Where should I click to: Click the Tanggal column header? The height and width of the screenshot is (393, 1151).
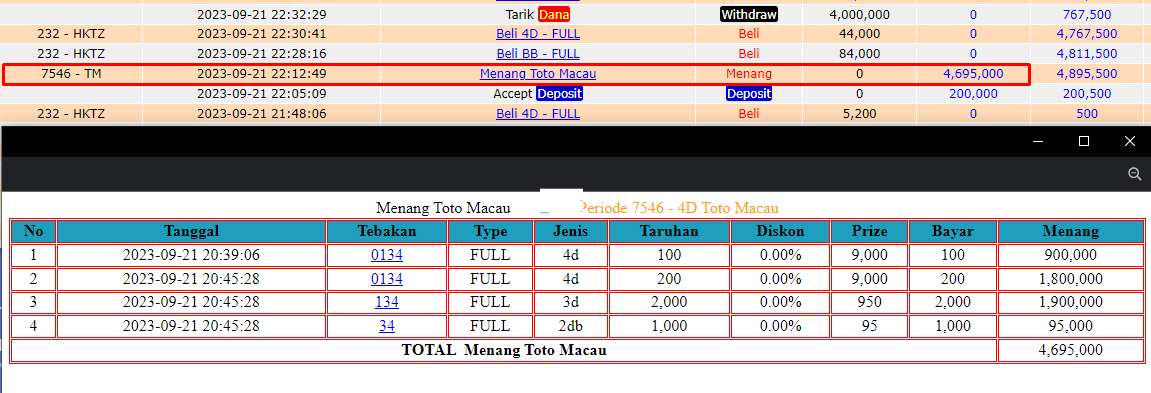(192, 231)
